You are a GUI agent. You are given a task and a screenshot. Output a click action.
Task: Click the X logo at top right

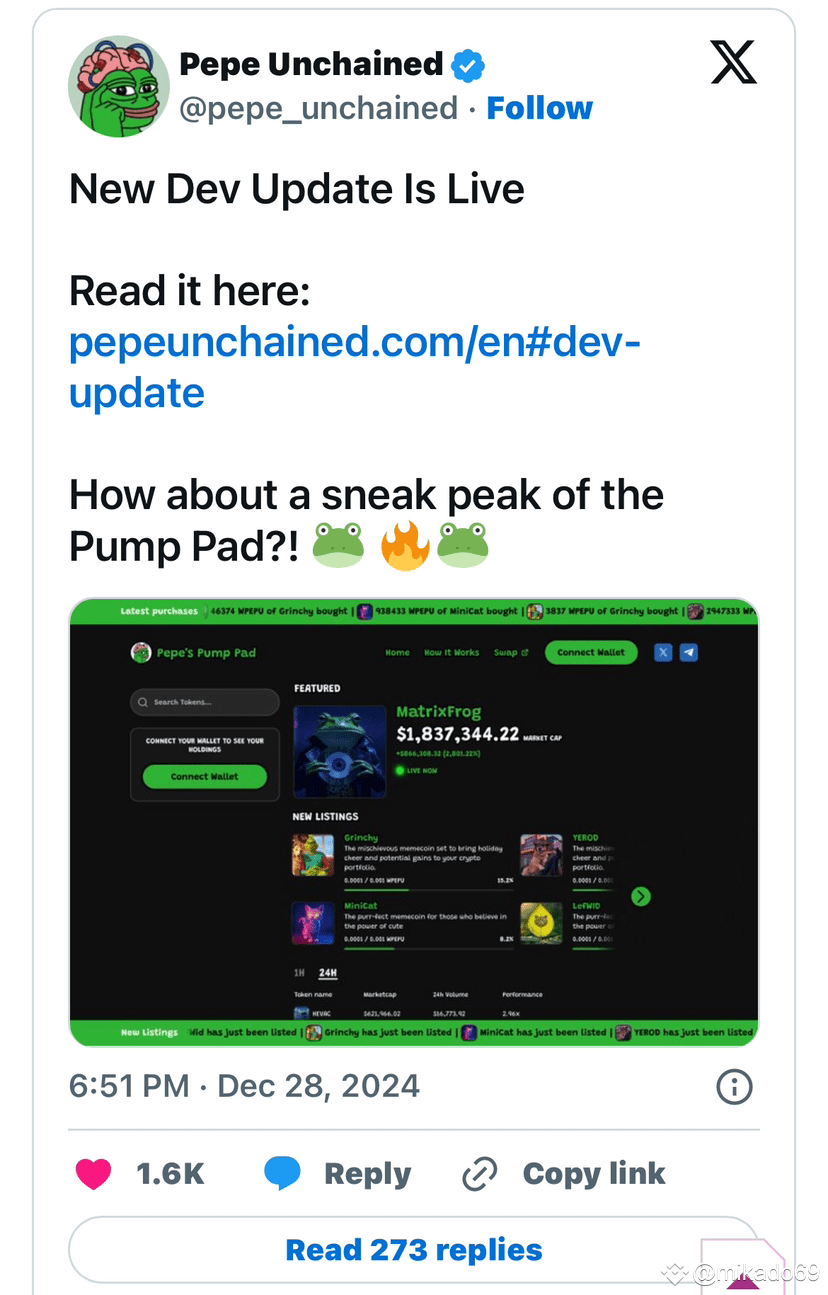[x=733, y=62]
